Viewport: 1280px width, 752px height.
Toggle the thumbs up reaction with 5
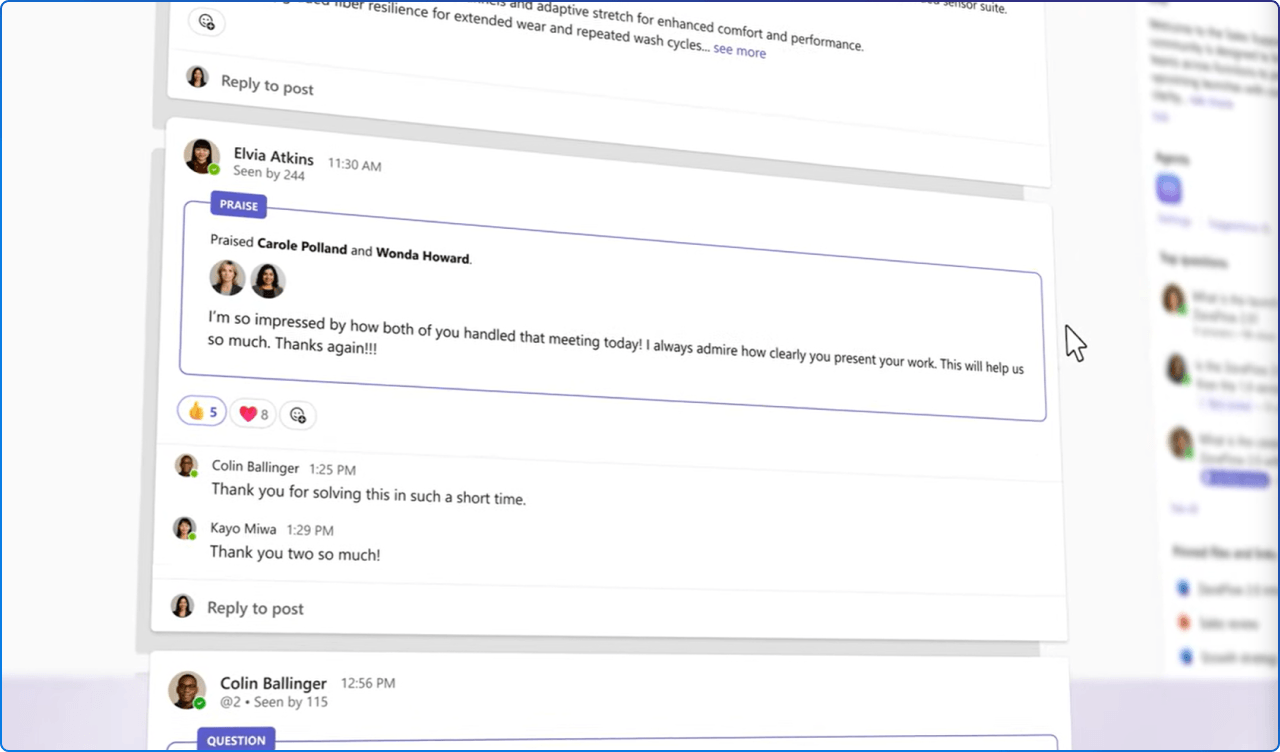point(202,411)
